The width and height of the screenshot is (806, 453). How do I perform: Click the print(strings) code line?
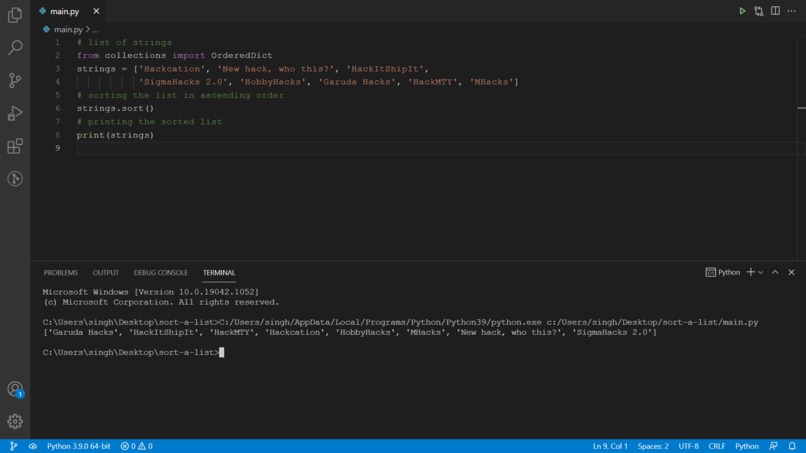(115, 135)
